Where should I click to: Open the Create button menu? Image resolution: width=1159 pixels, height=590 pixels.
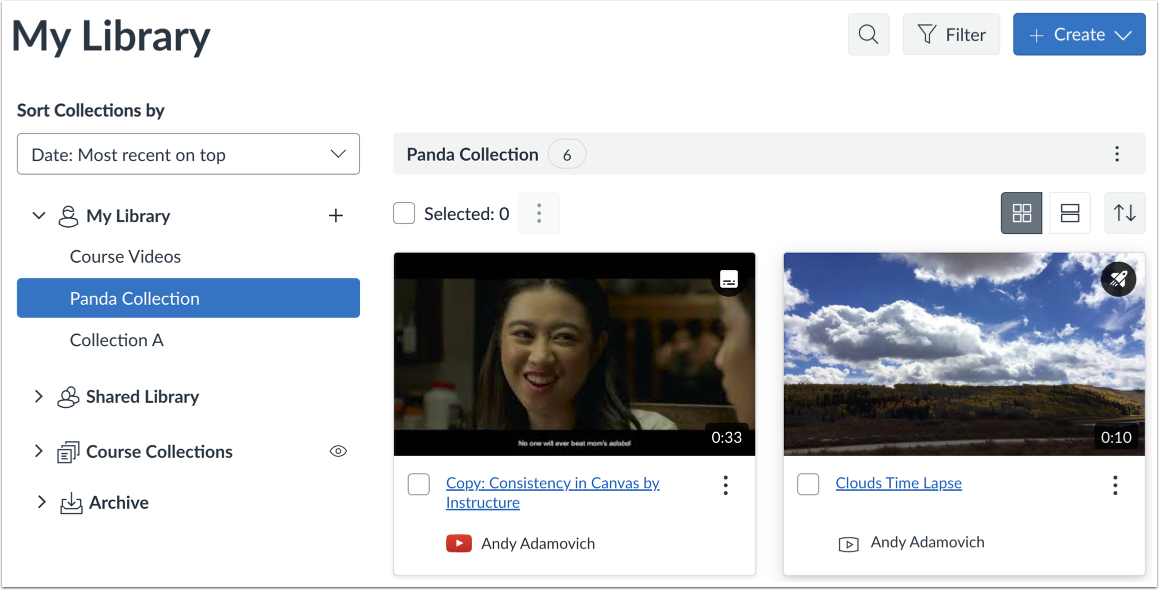1078,35
